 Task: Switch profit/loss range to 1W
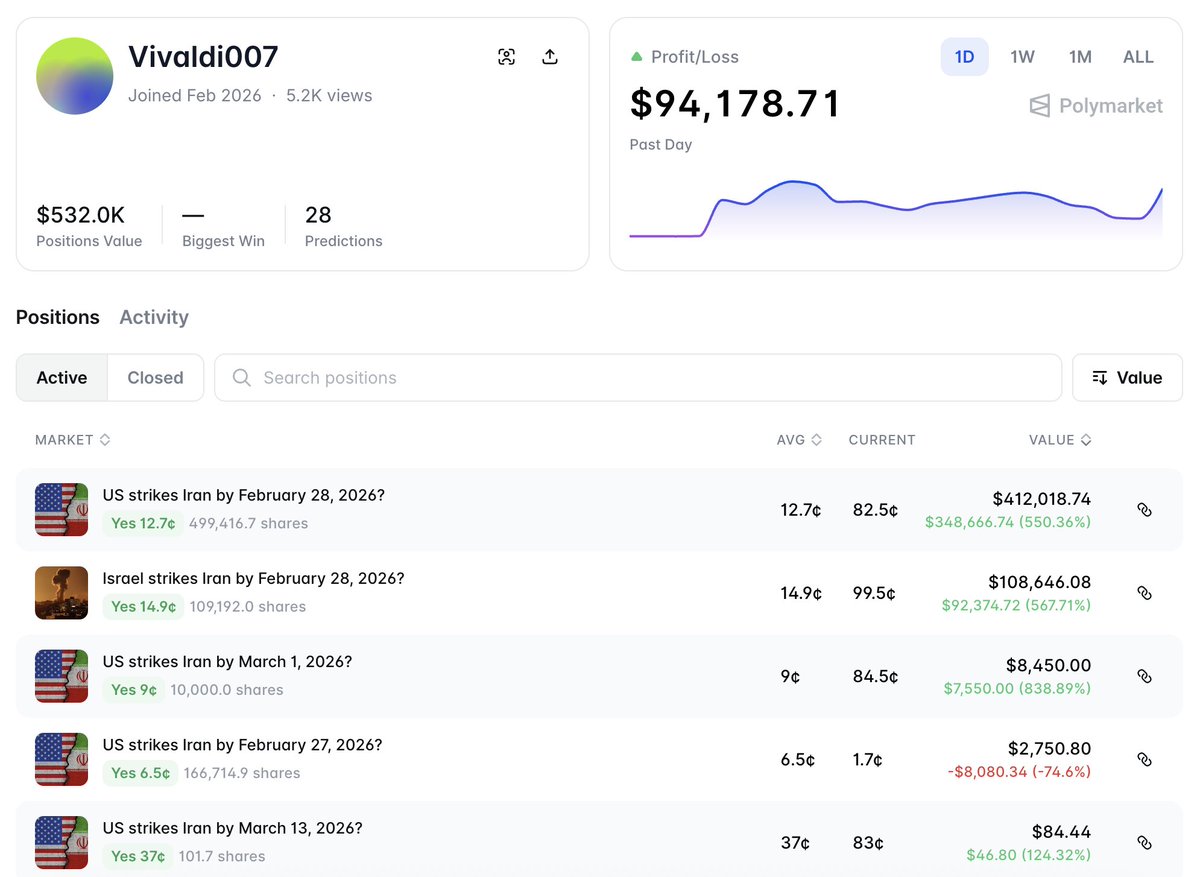click(x=1022, y=57)
